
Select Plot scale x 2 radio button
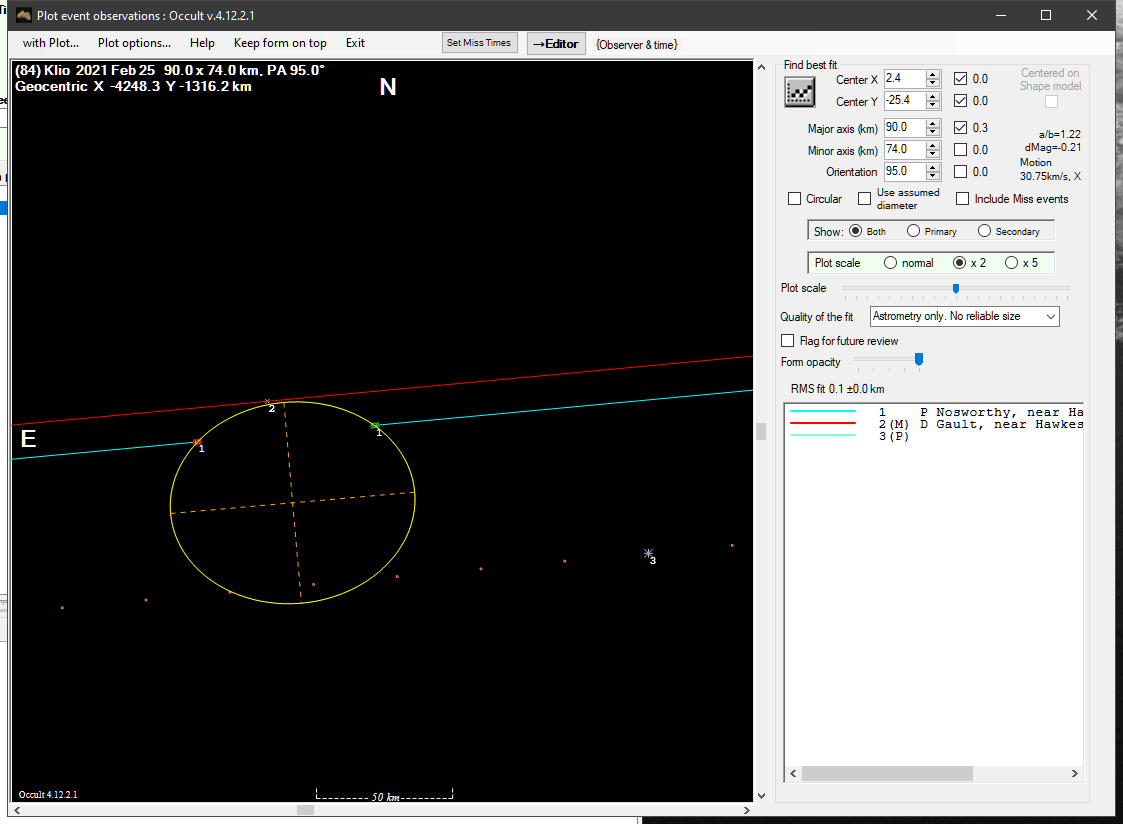pyautogui.click(x=959, y=263)
